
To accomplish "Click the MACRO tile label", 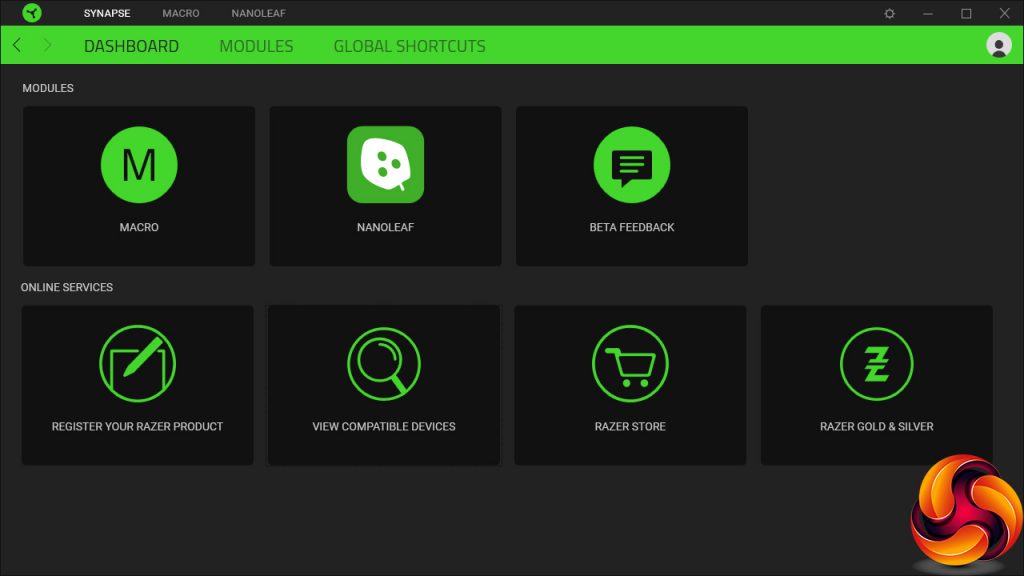I will [139, 227].
